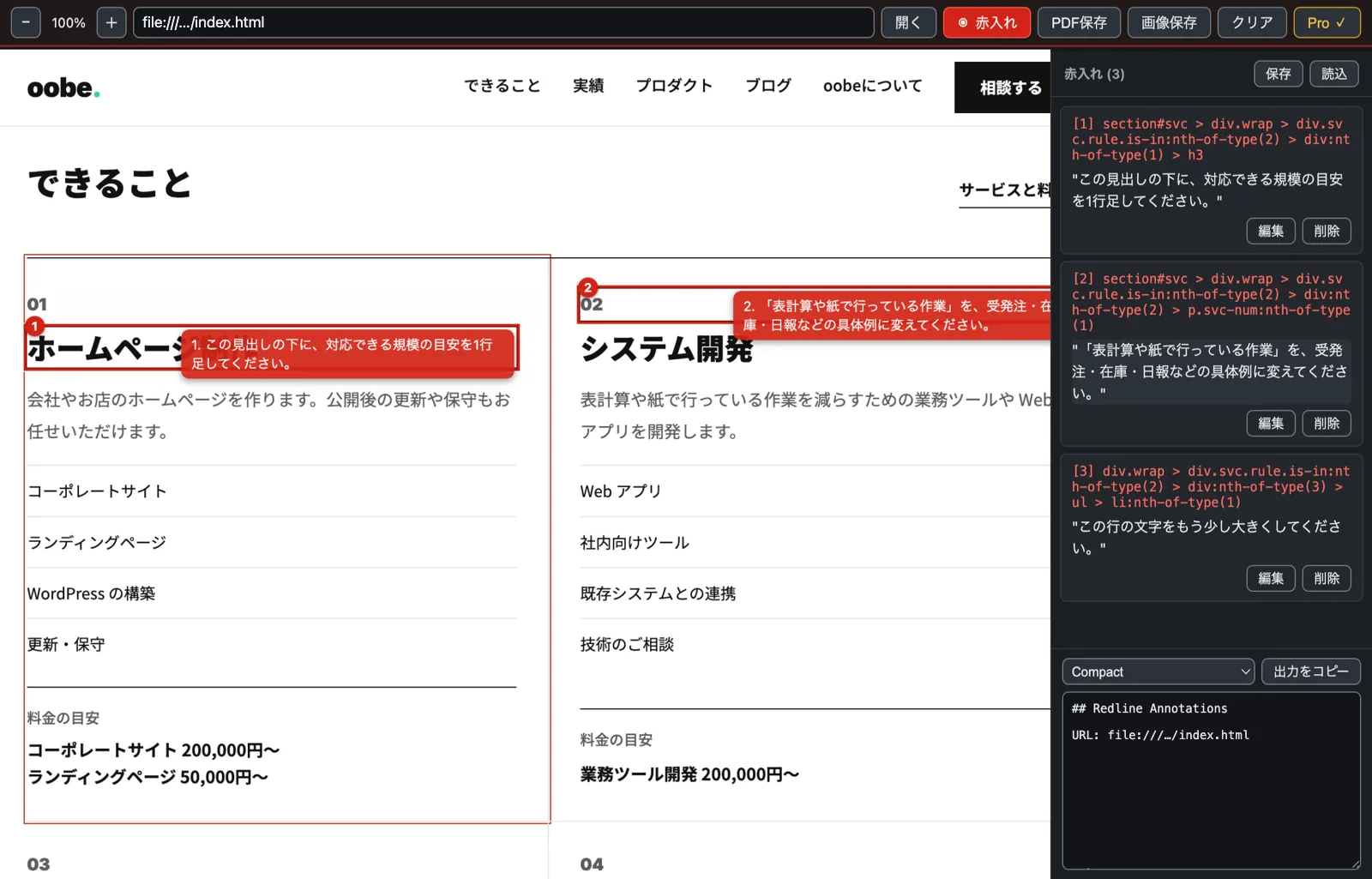
Task: Click the black 相談する button
Action: 1003,87
